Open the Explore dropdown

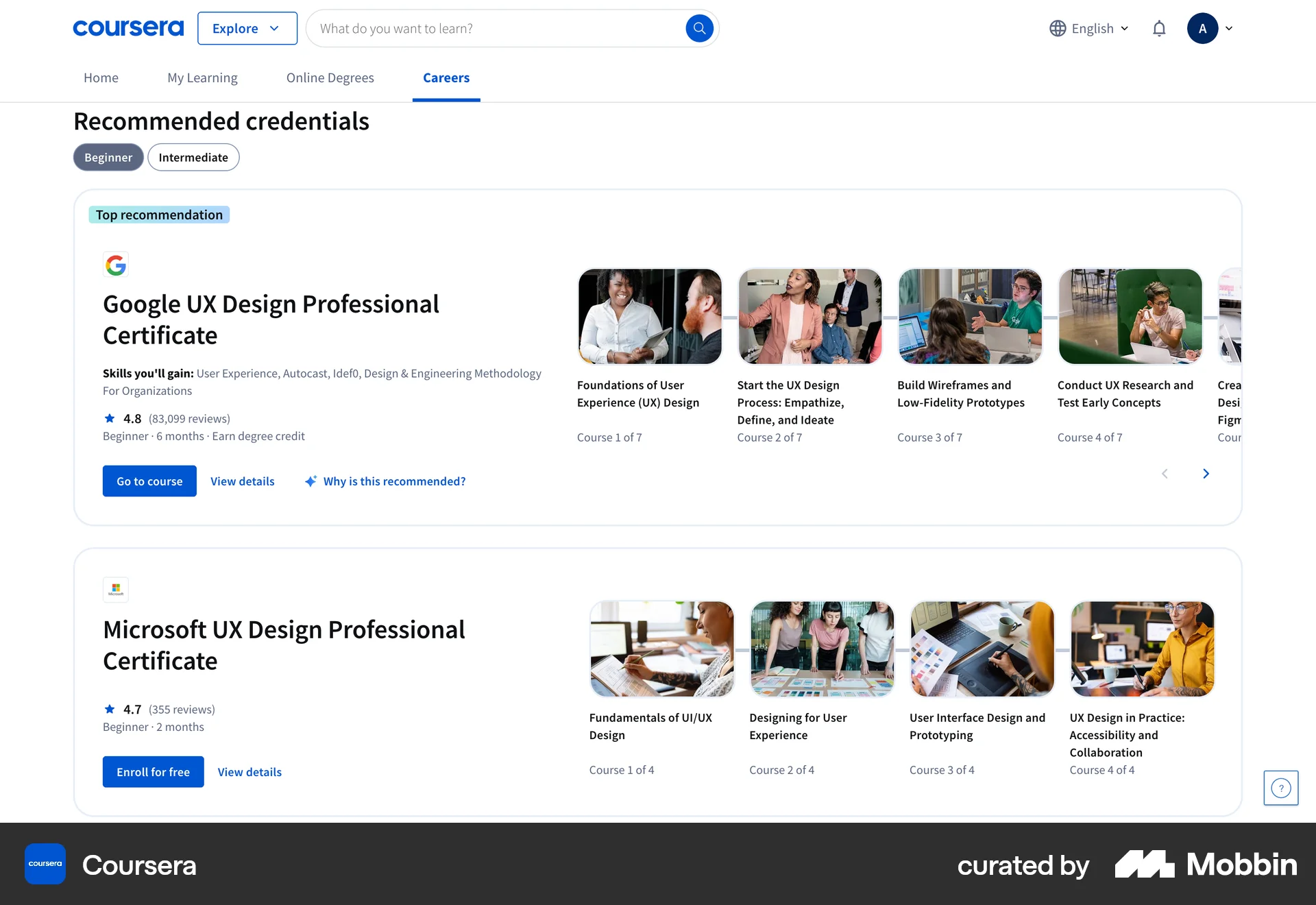[247, 28]
